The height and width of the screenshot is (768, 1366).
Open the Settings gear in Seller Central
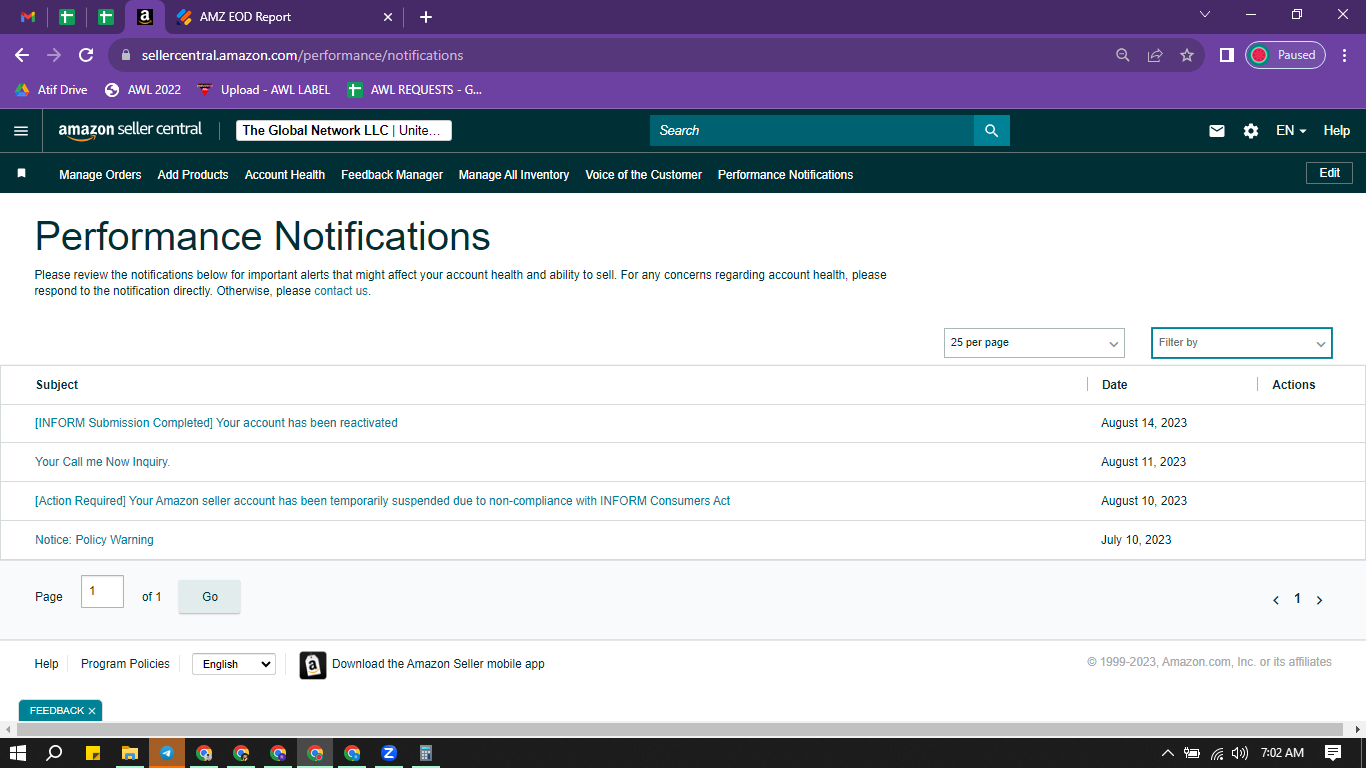1251,131
